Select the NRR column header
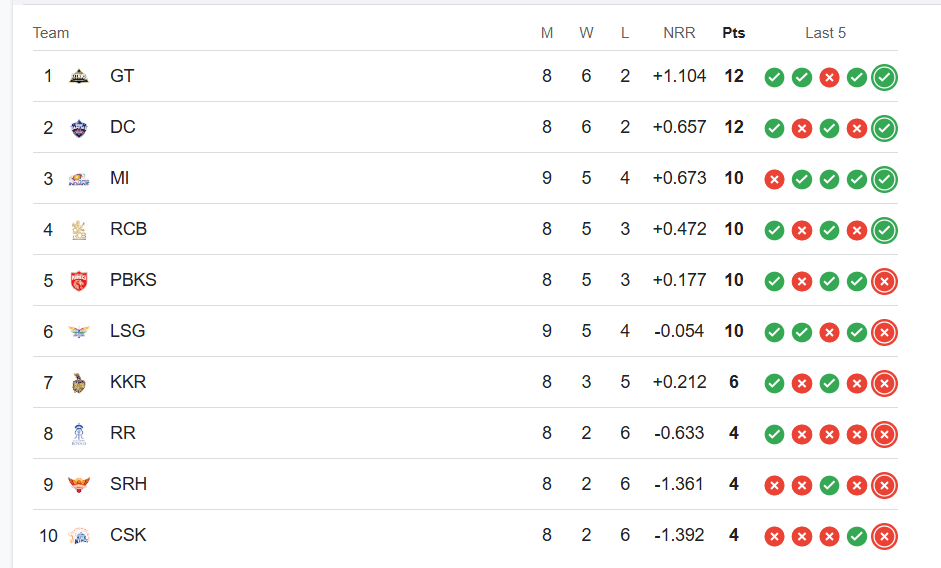Screen dimensions: 941x568 679,33
